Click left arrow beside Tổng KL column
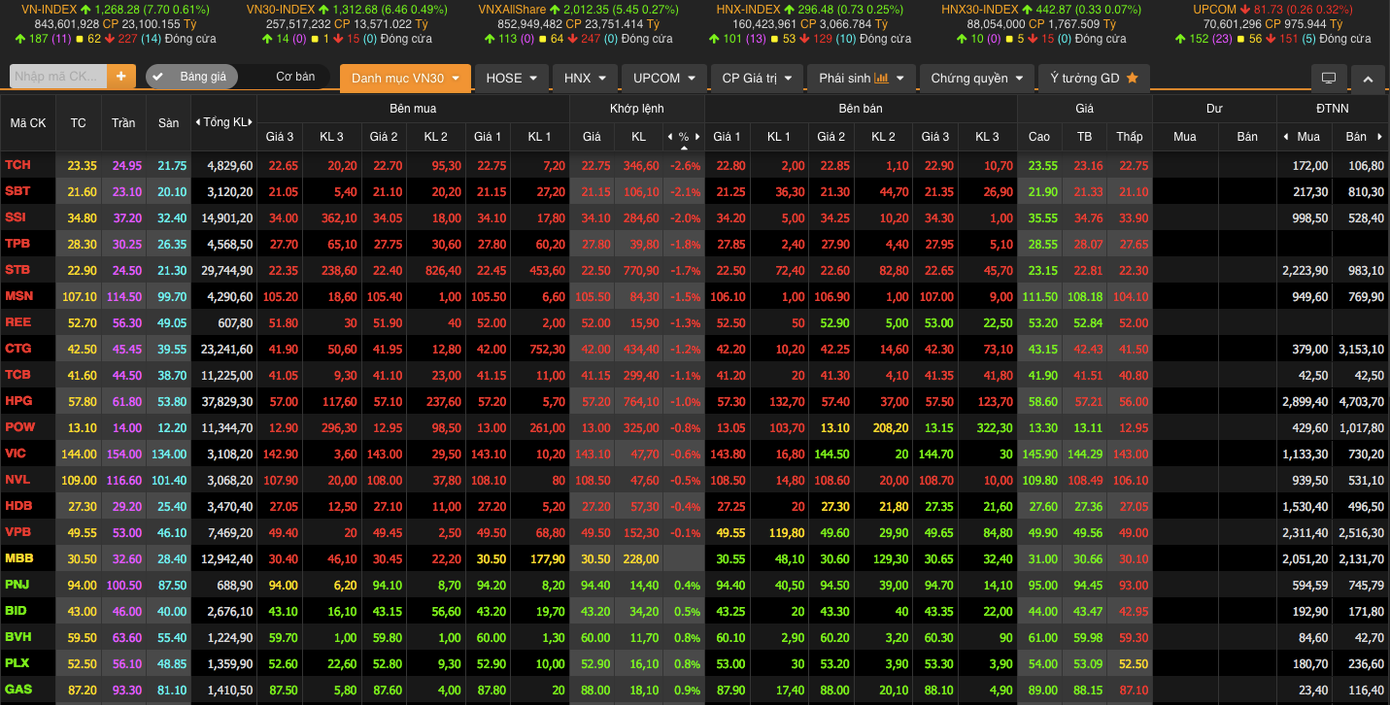This screenshot has width=1390, height=705. pos(197,123)
